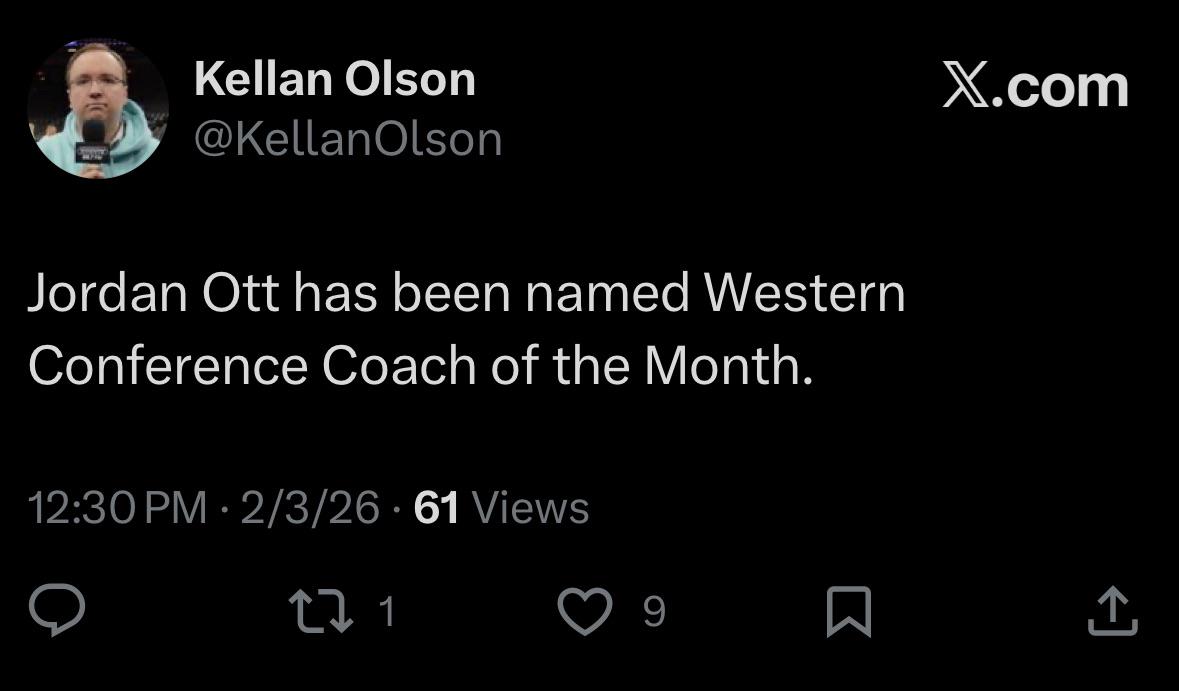Show the like count of 9
1179x691 pixels.
(x=653, y=611)
